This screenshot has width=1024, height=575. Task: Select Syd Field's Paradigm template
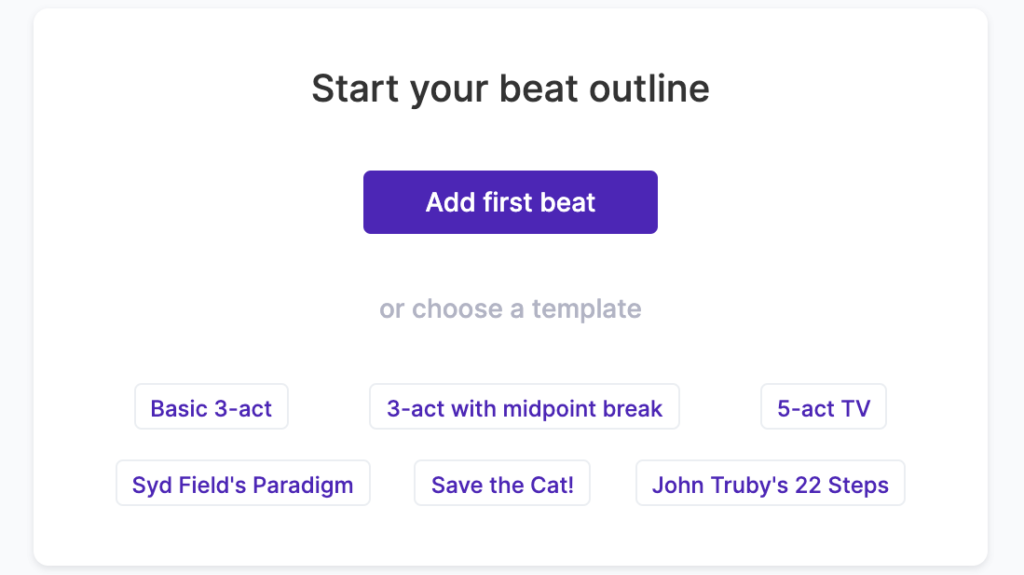pyautogui.click(x=243, y=483)
